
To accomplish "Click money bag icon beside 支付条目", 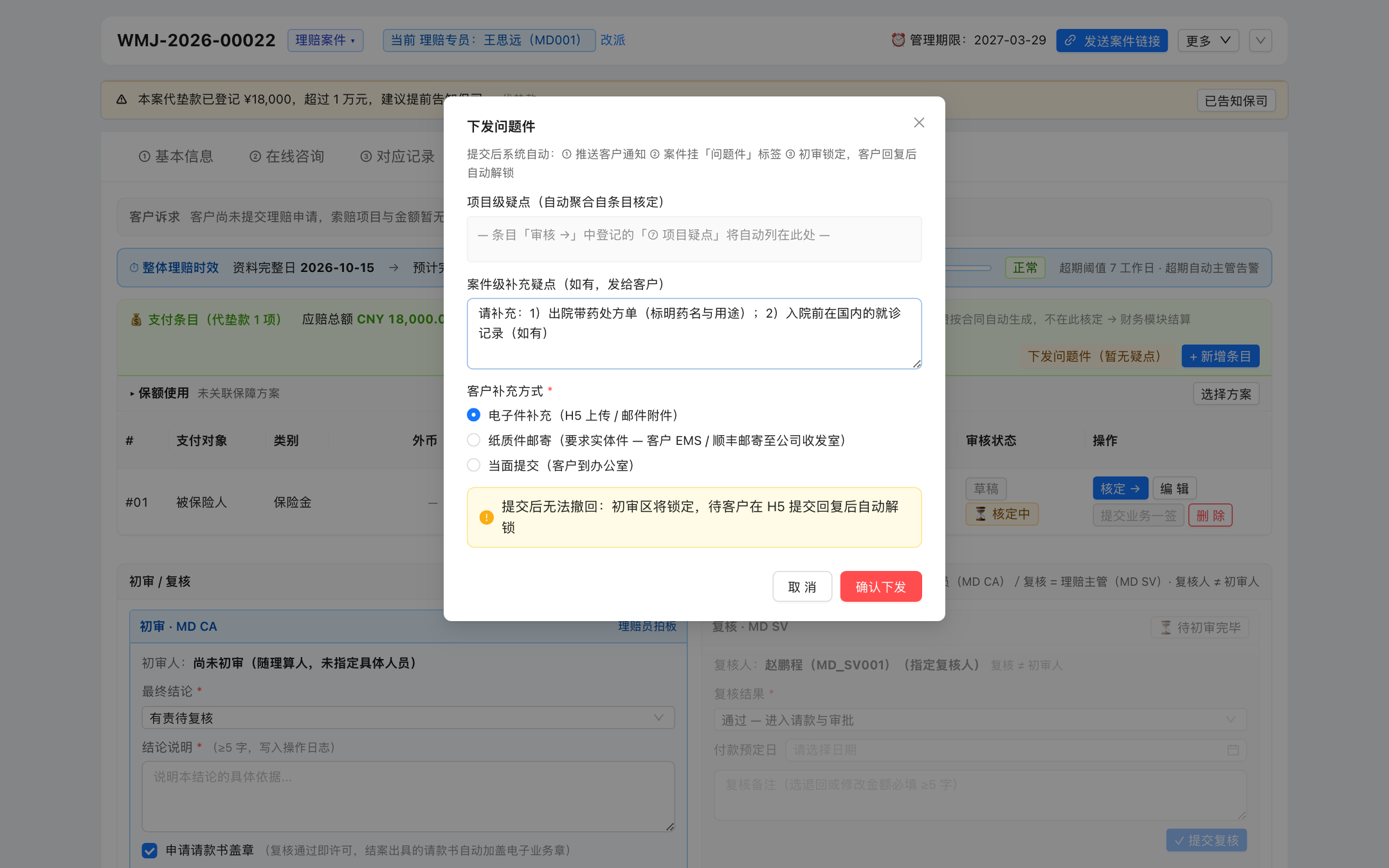I will coord(136,319).
